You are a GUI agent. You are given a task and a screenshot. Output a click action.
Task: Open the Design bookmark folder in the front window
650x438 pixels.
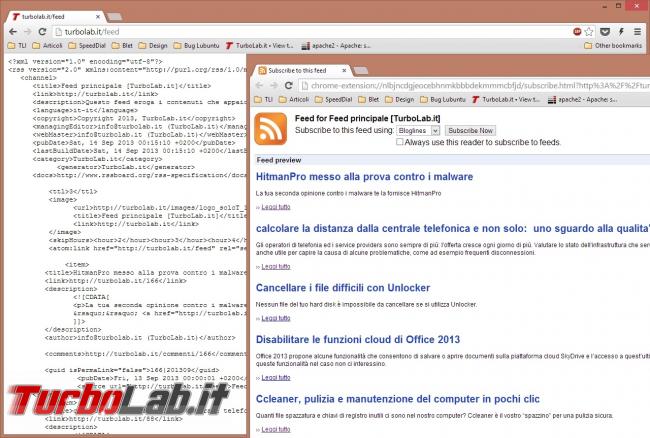tap(400, 99)
